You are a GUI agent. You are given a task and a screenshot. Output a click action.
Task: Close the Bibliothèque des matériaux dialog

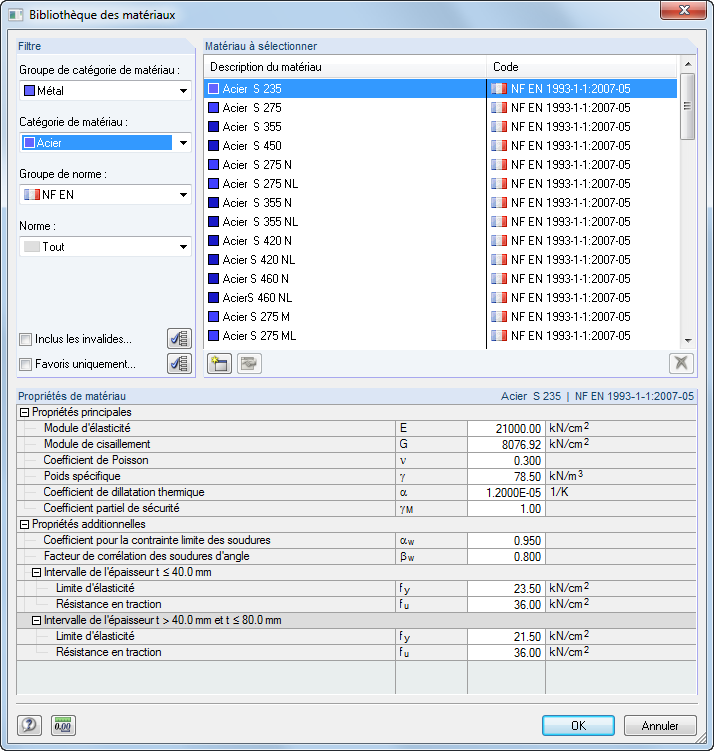(683, 11)
